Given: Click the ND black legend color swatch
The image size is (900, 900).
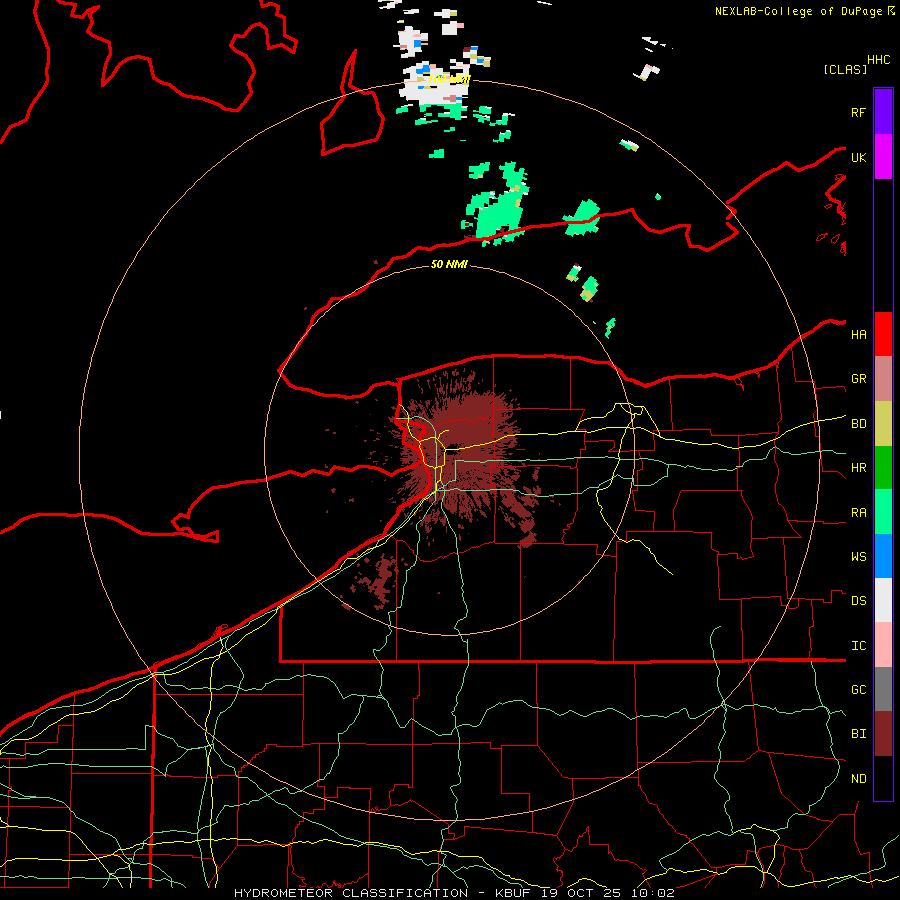Looking at the screenshot, I should pos(883,778).
